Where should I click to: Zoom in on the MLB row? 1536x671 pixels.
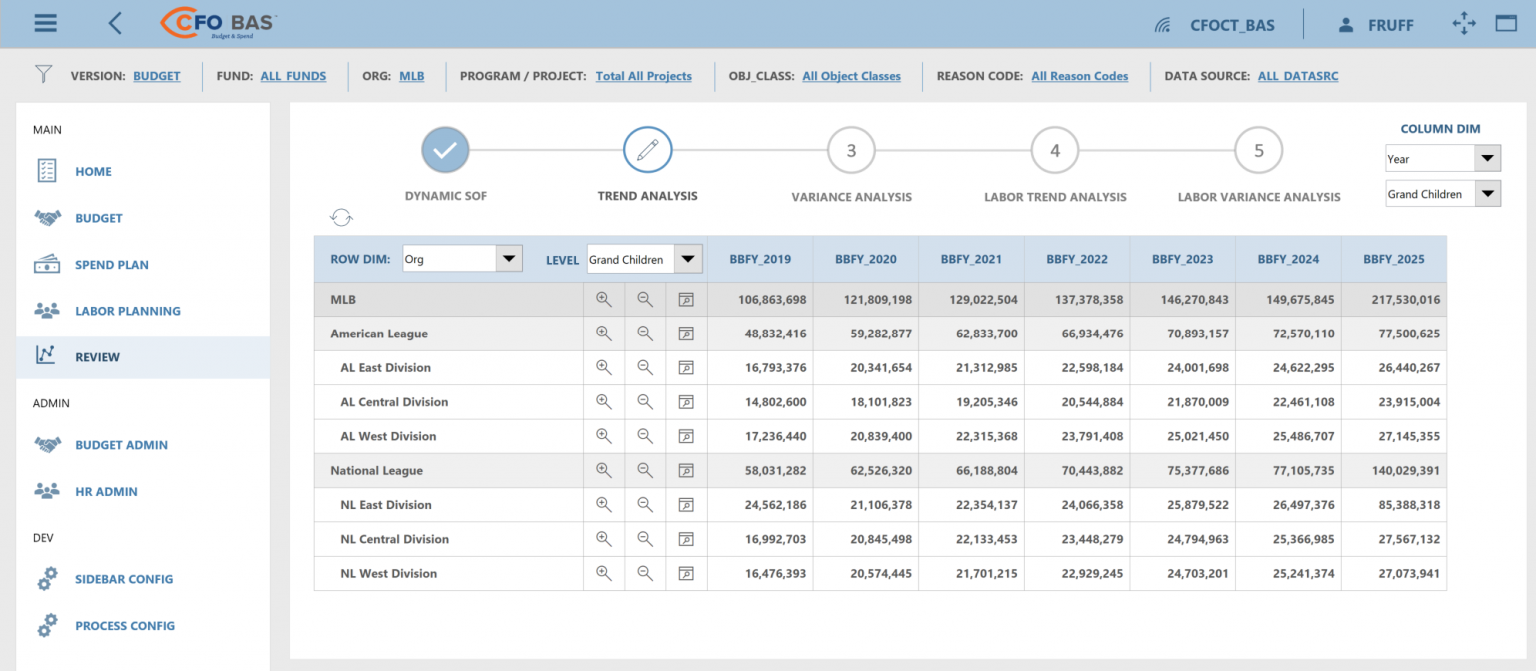tap(603, 299)
